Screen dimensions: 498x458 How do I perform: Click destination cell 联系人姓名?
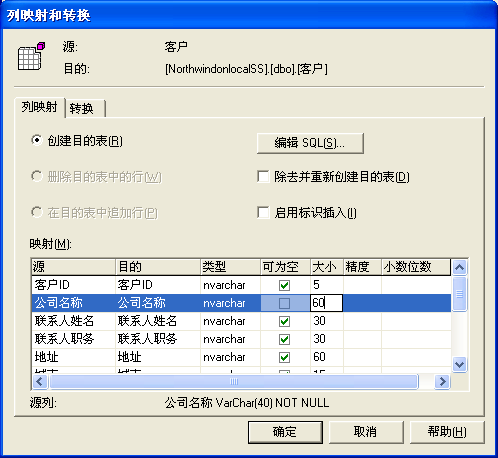(x=158, y=321)
